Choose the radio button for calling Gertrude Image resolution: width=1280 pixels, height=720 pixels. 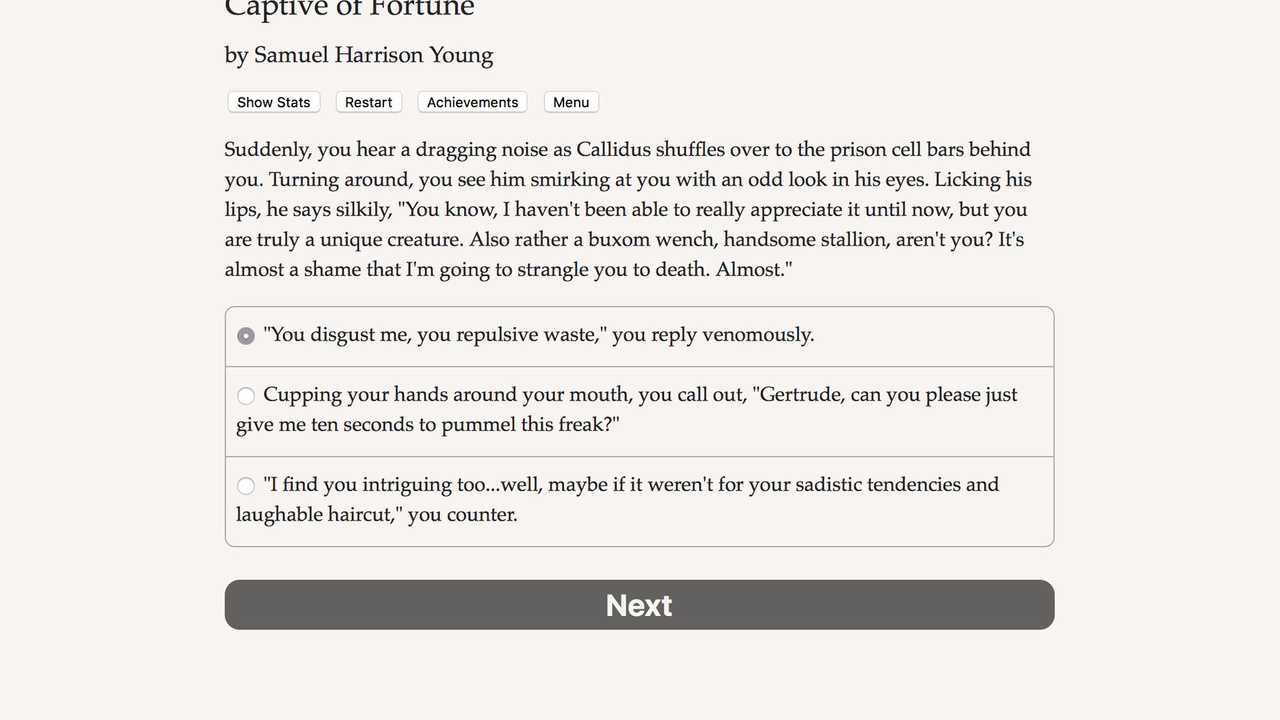(246, 396)
